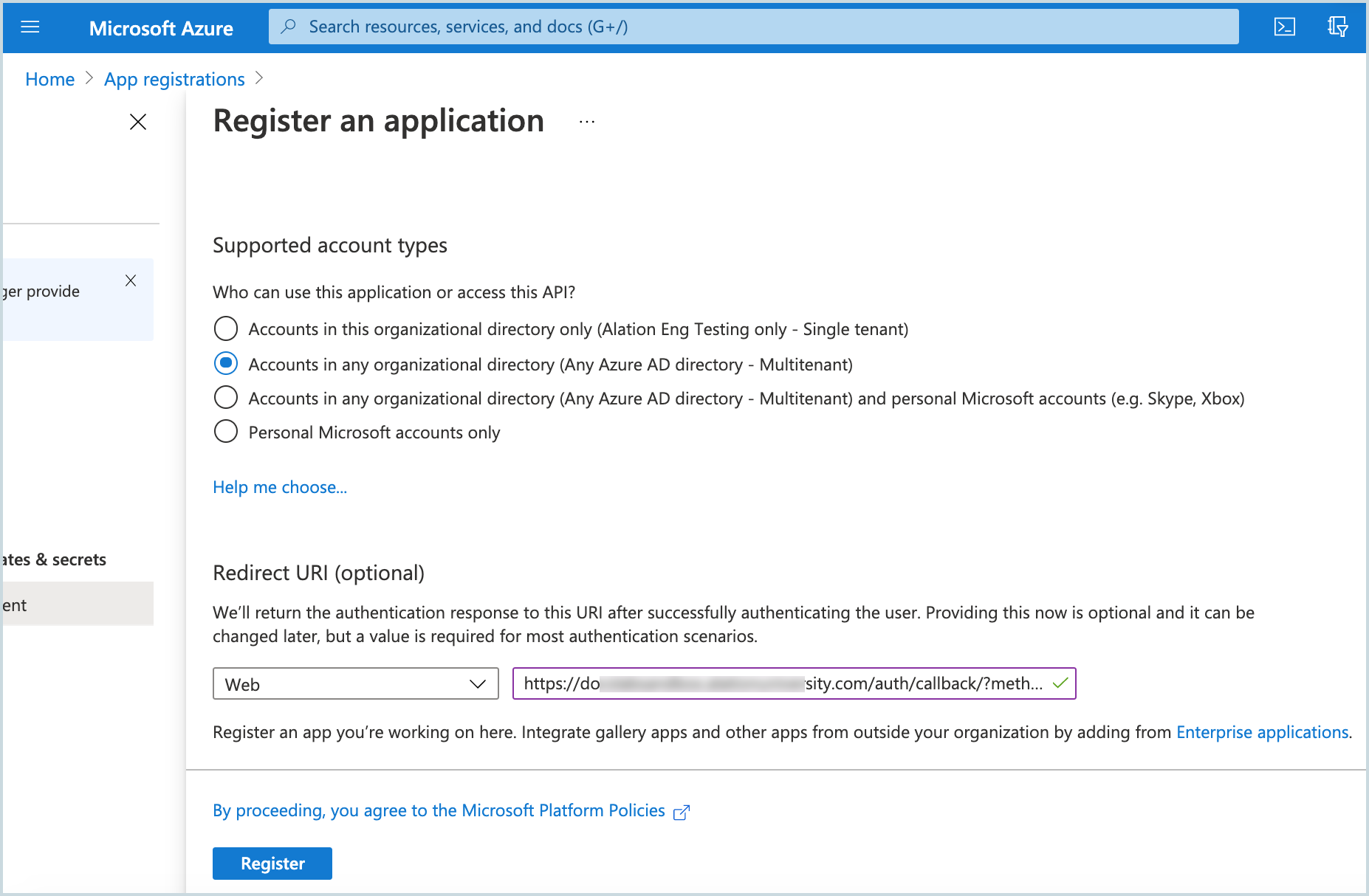1369x896 pixels.
Task: Open Cloud Shell from the top bar
Action: tap(1285, 27)
